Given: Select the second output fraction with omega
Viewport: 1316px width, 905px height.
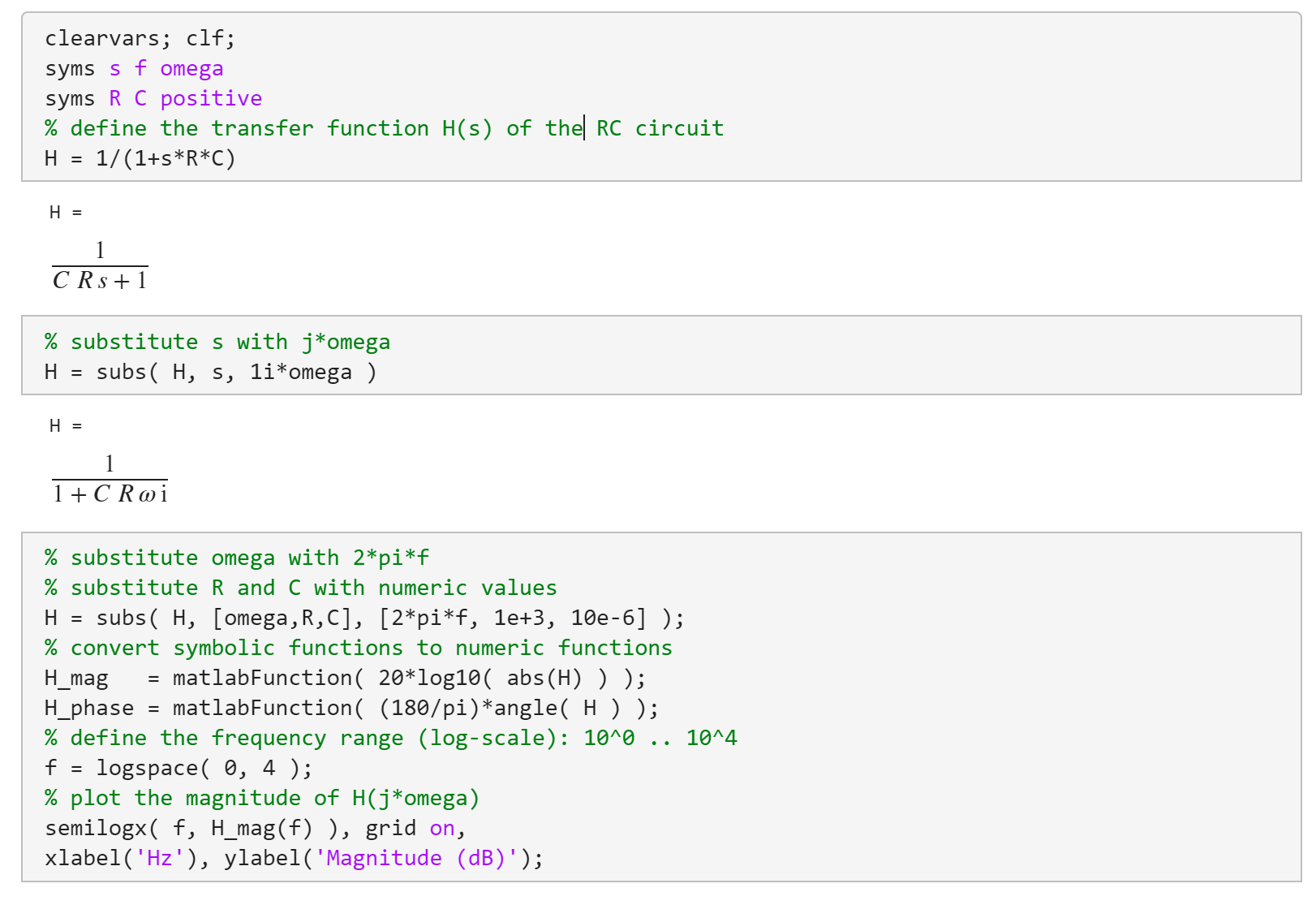Looking at the screenshot, I should click(110, 479).
